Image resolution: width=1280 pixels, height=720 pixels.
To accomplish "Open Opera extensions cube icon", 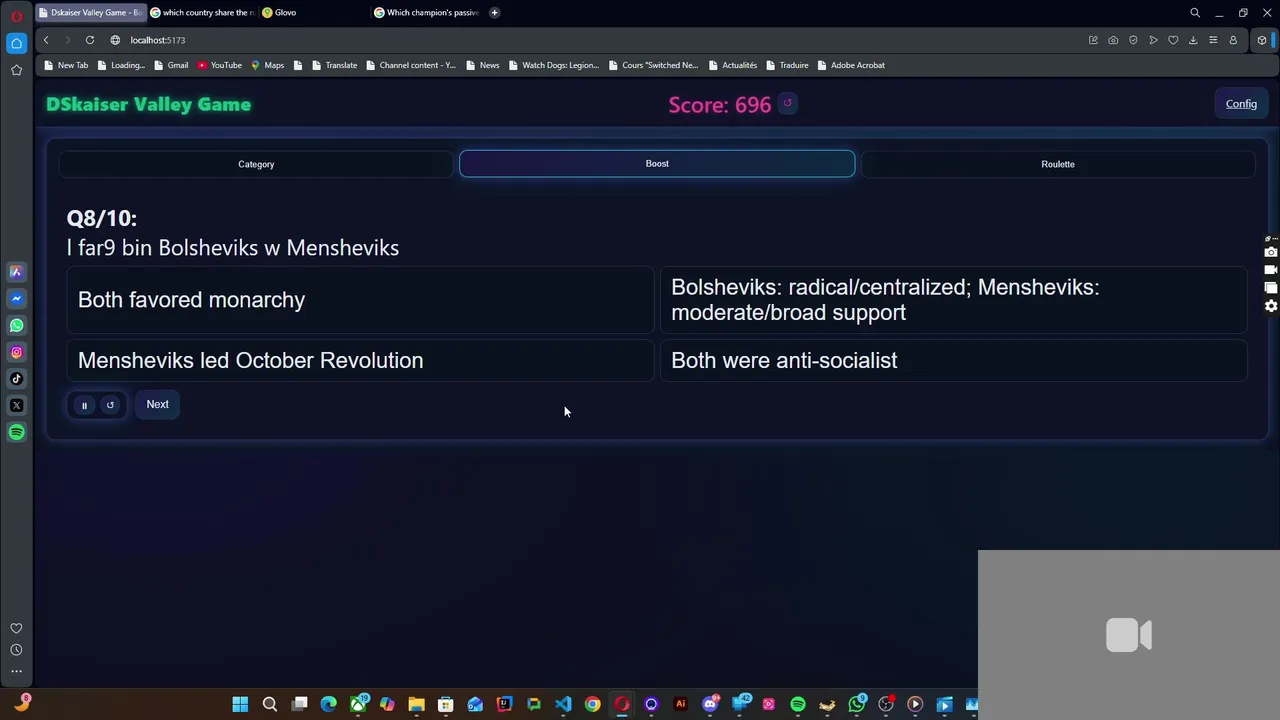I will click(x=1262, y=40).
